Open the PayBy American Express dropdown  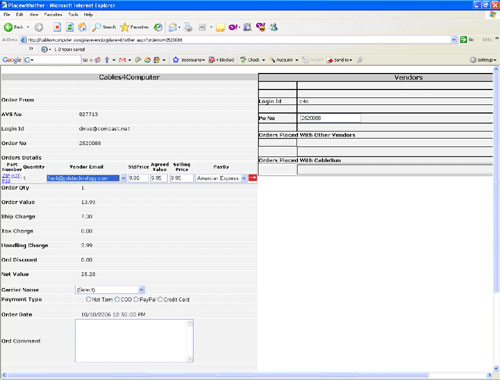coord(221,178)
